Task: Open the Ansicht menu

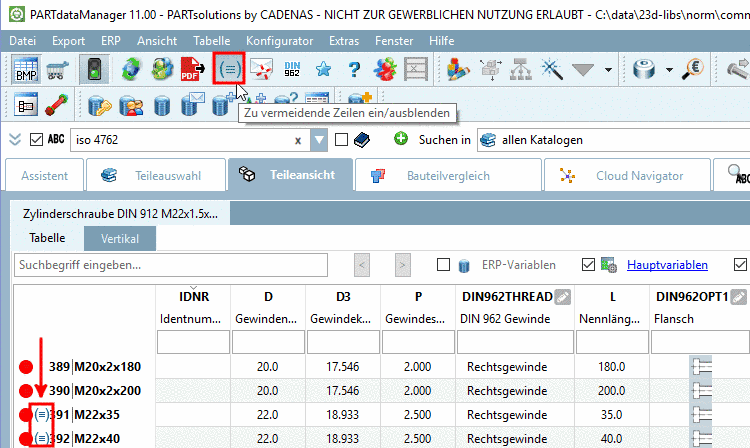Action: [x=157, y=41]
